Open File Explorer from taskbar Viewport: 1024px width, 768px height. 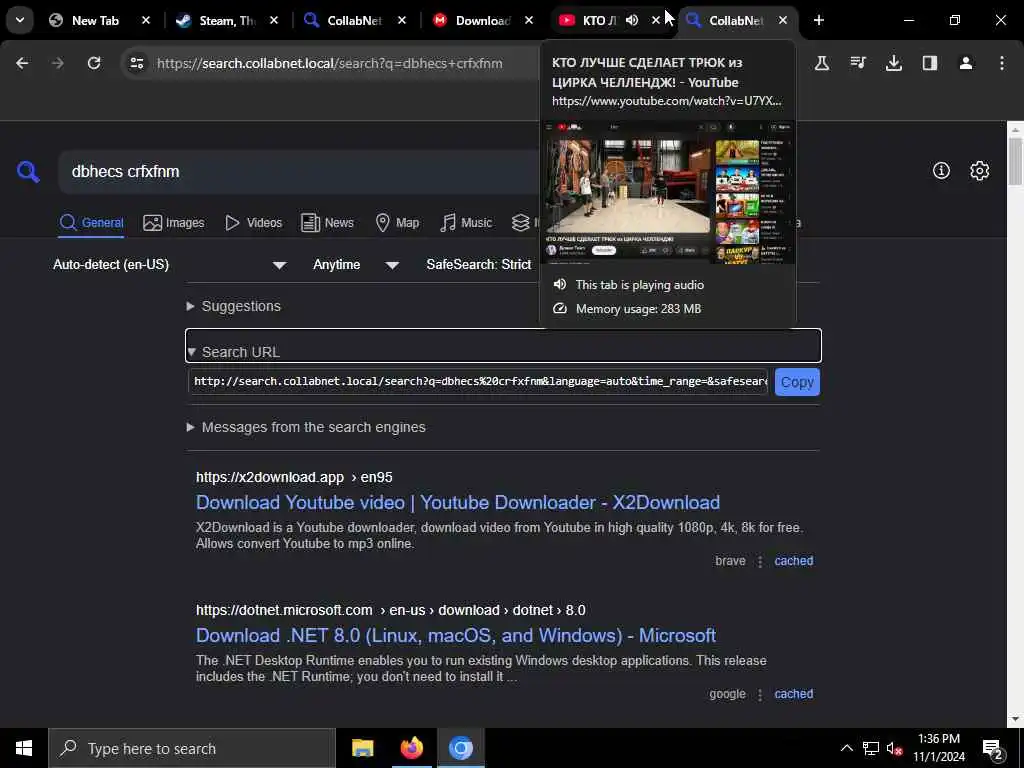click(x=362, y=748)
